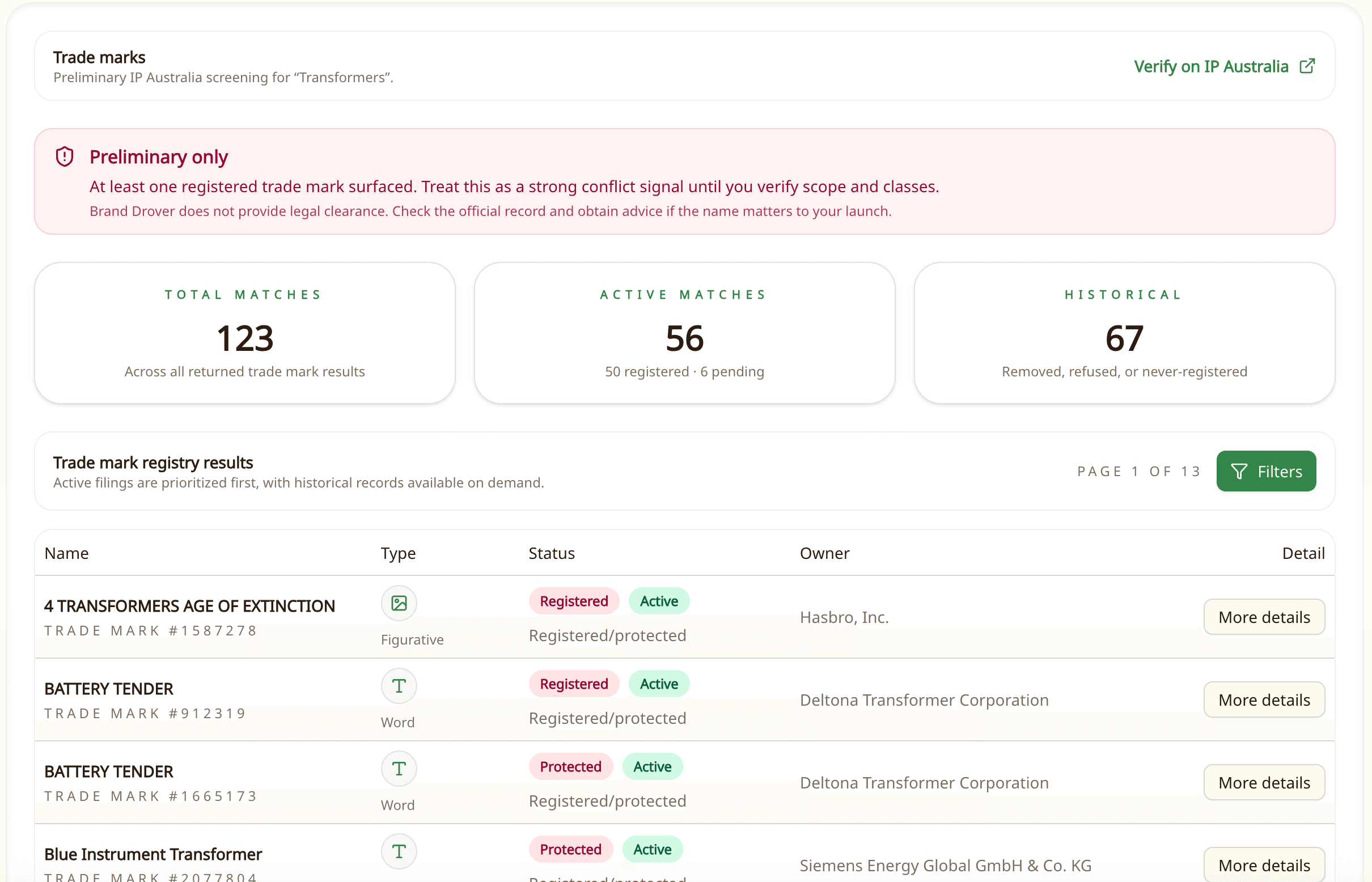The height and width of the screenshot is (882, 1372).
Task: Click the shield alert icon in Preliminary only banner
Action: pyautogui.click(x=65, y=156)
